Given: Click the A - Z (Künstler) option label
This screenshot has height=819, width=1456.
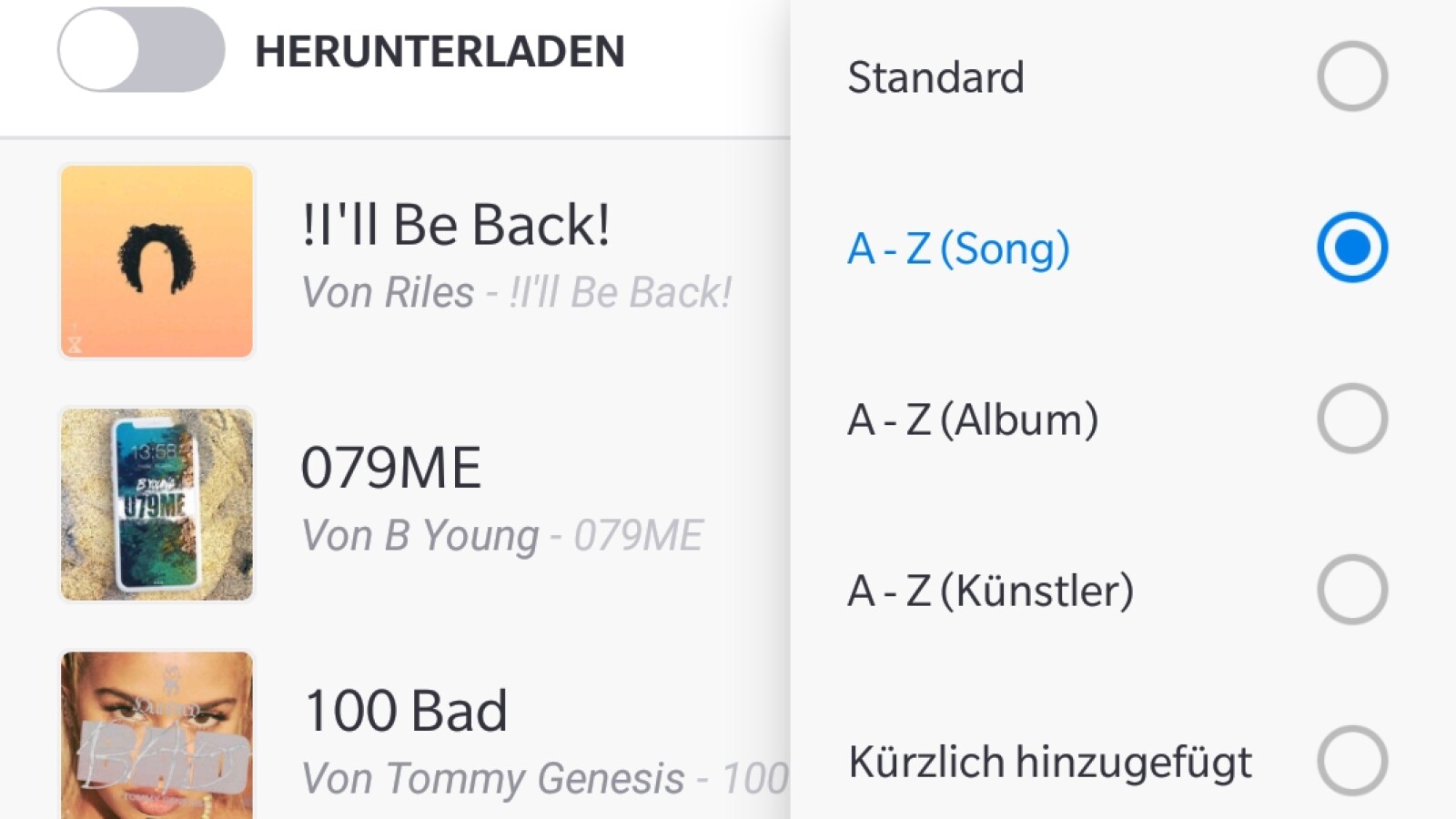Looking at the screenshot, I should coord(991,591).
